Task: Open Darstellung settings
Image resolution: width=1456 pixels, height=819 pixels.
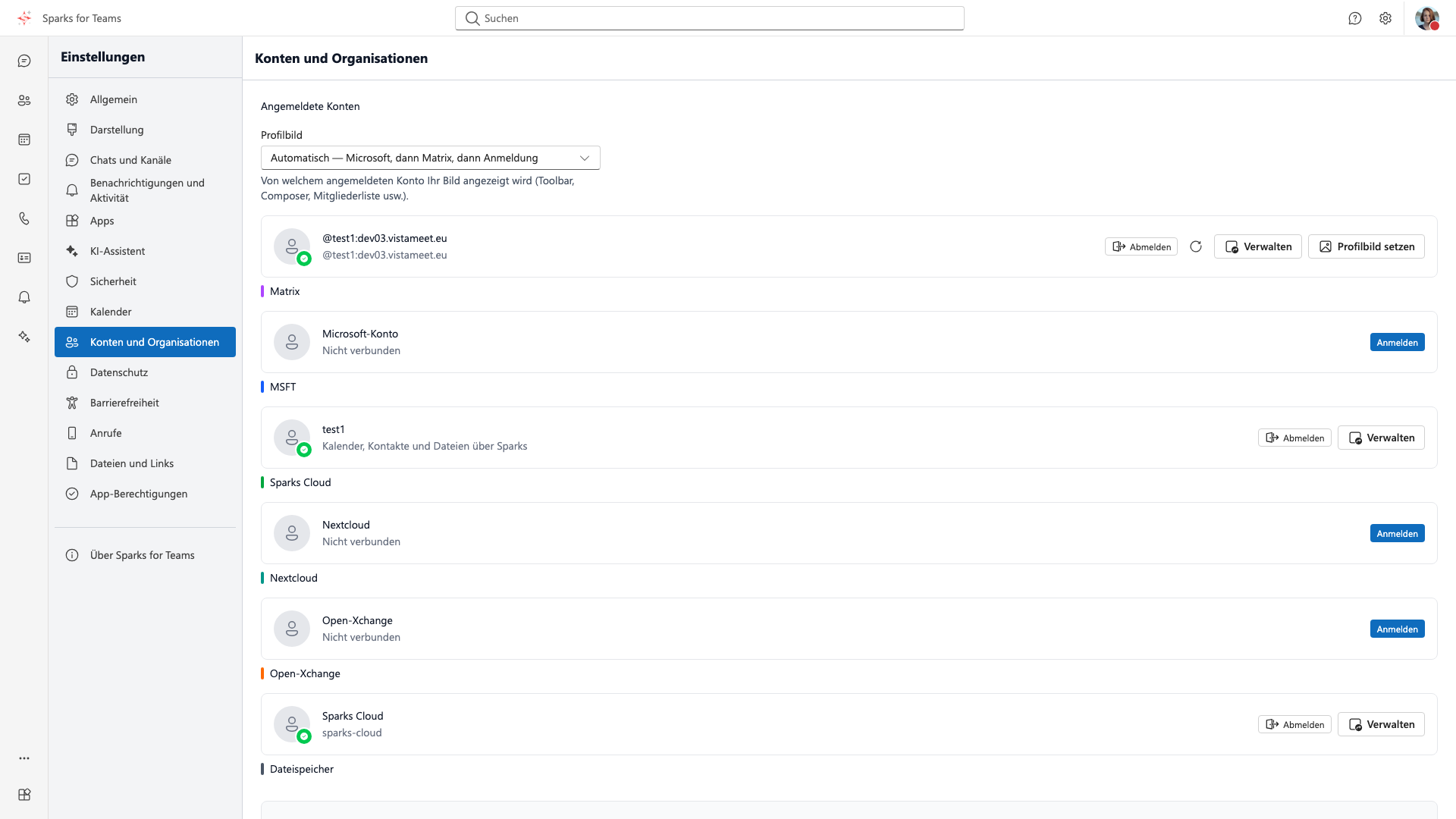Action: pos(145,130)
